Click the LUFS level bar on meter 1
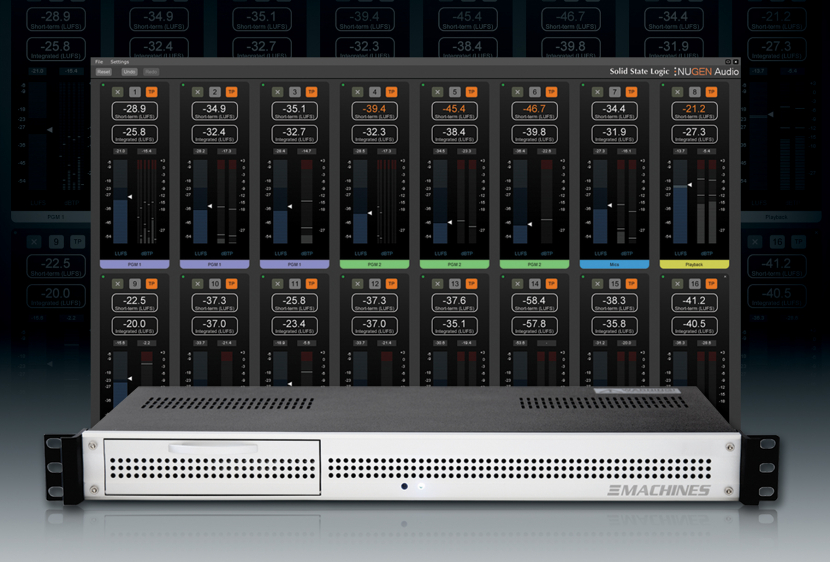This screenshot has width=830, height=562. [x=120, y=202]
